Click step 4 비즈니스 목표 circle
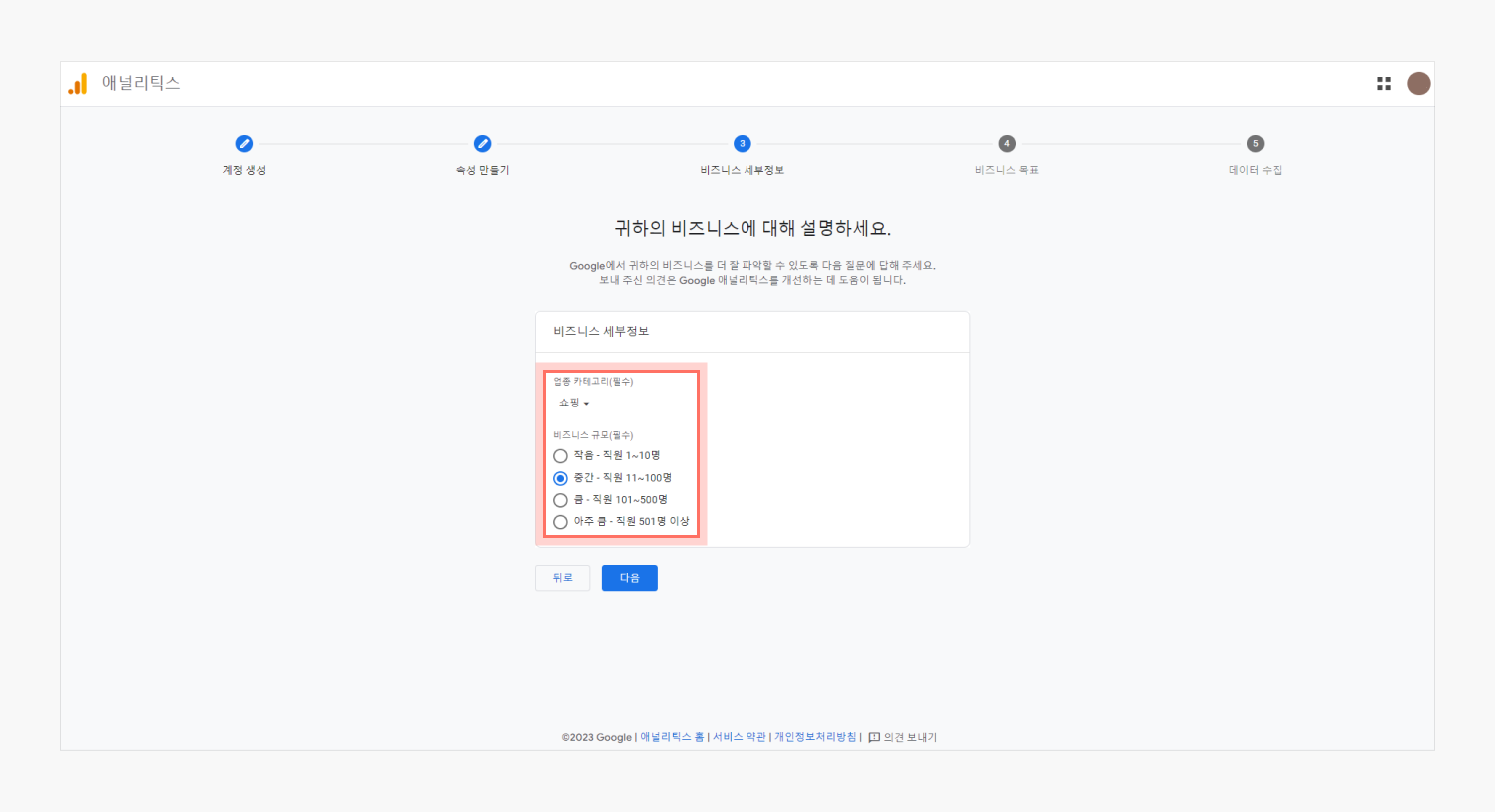 [1006, 144]
